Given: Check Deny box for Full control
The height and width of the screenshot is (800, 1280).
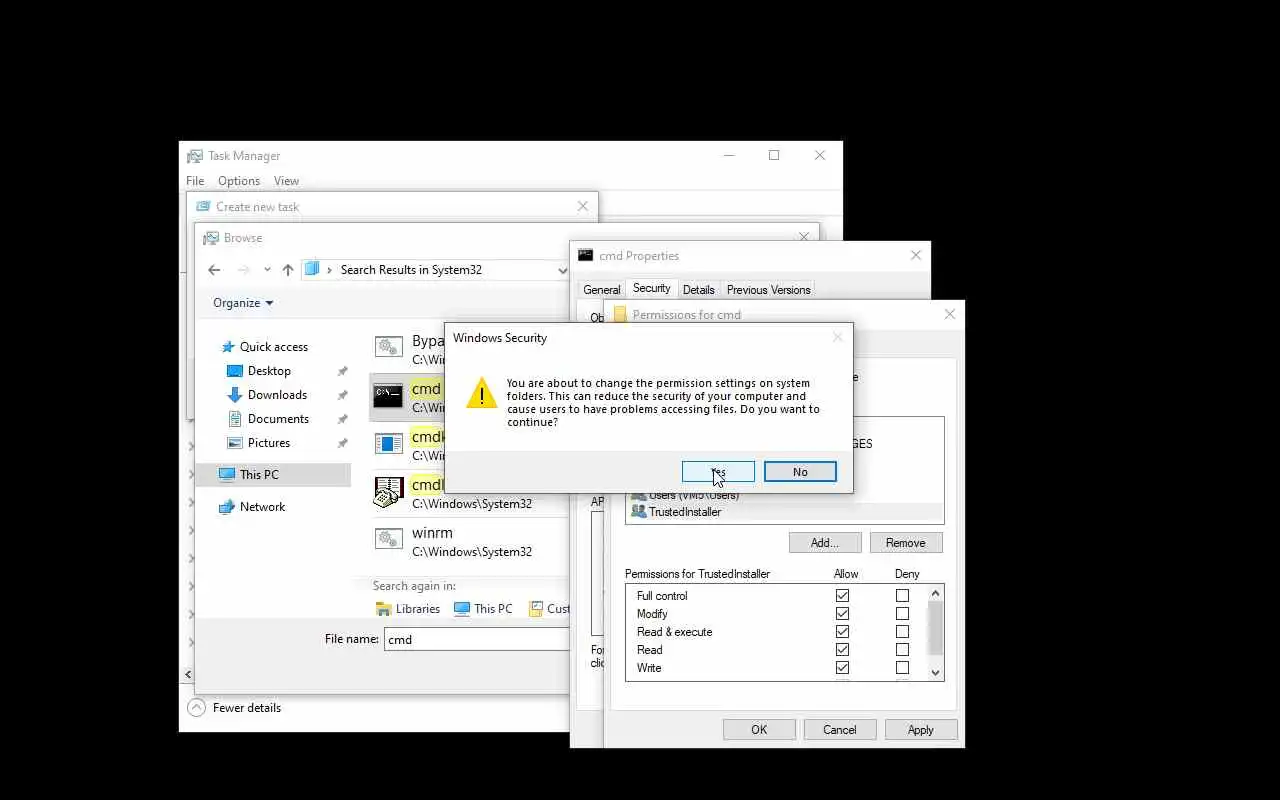Looking at the screenshot, I should pos(902,596).
